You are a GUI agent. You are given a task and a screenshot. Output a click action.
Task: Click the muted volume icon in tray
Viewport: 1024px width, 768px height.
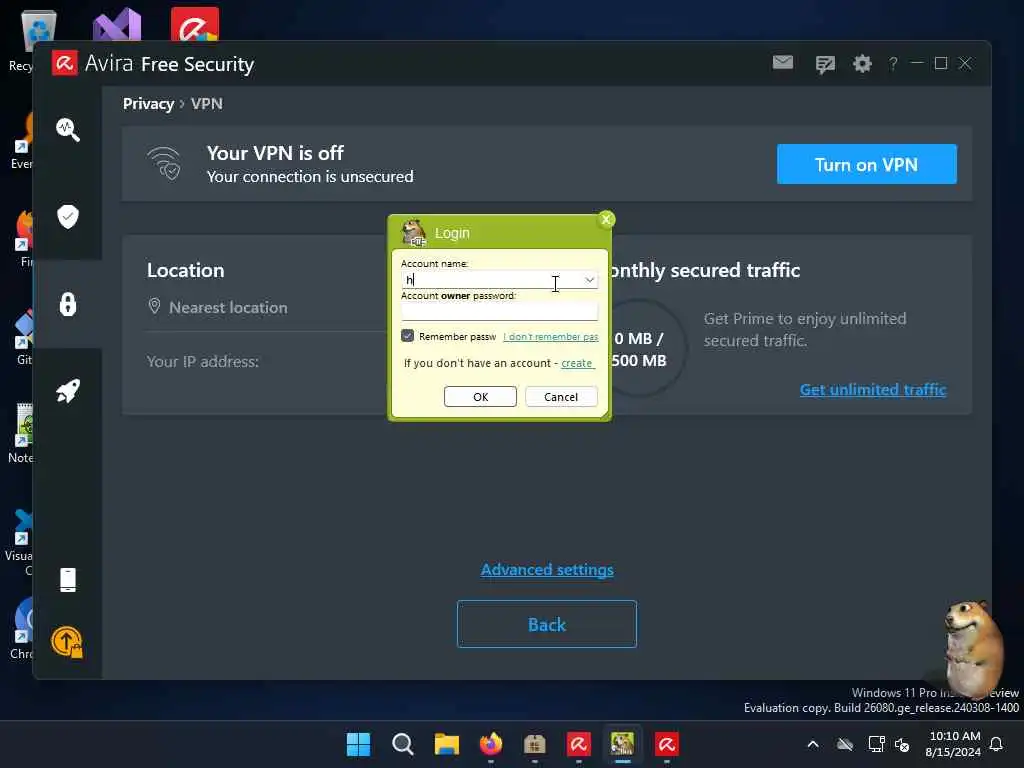[903, 744]
